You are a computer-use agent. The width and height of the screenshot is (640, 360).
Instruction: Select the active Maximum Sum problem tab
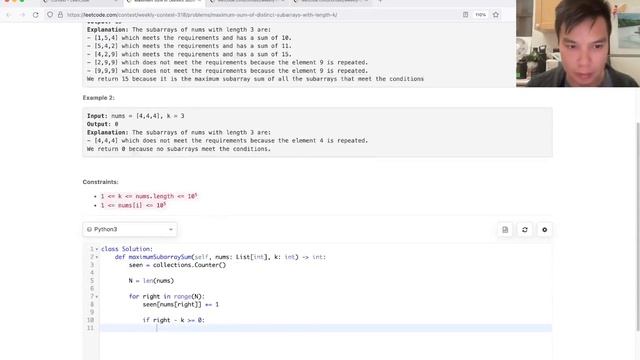(164, 2)
